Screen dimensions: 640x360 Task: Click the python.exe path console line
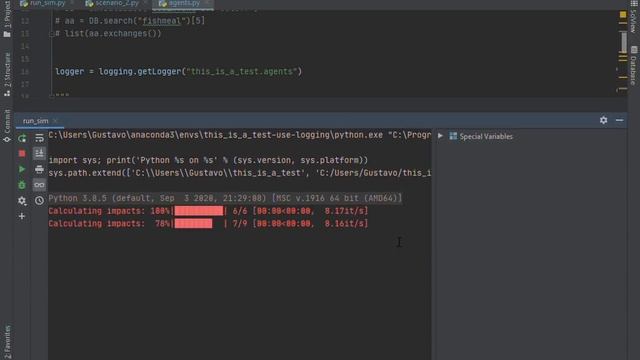click(x=240, y=135)
